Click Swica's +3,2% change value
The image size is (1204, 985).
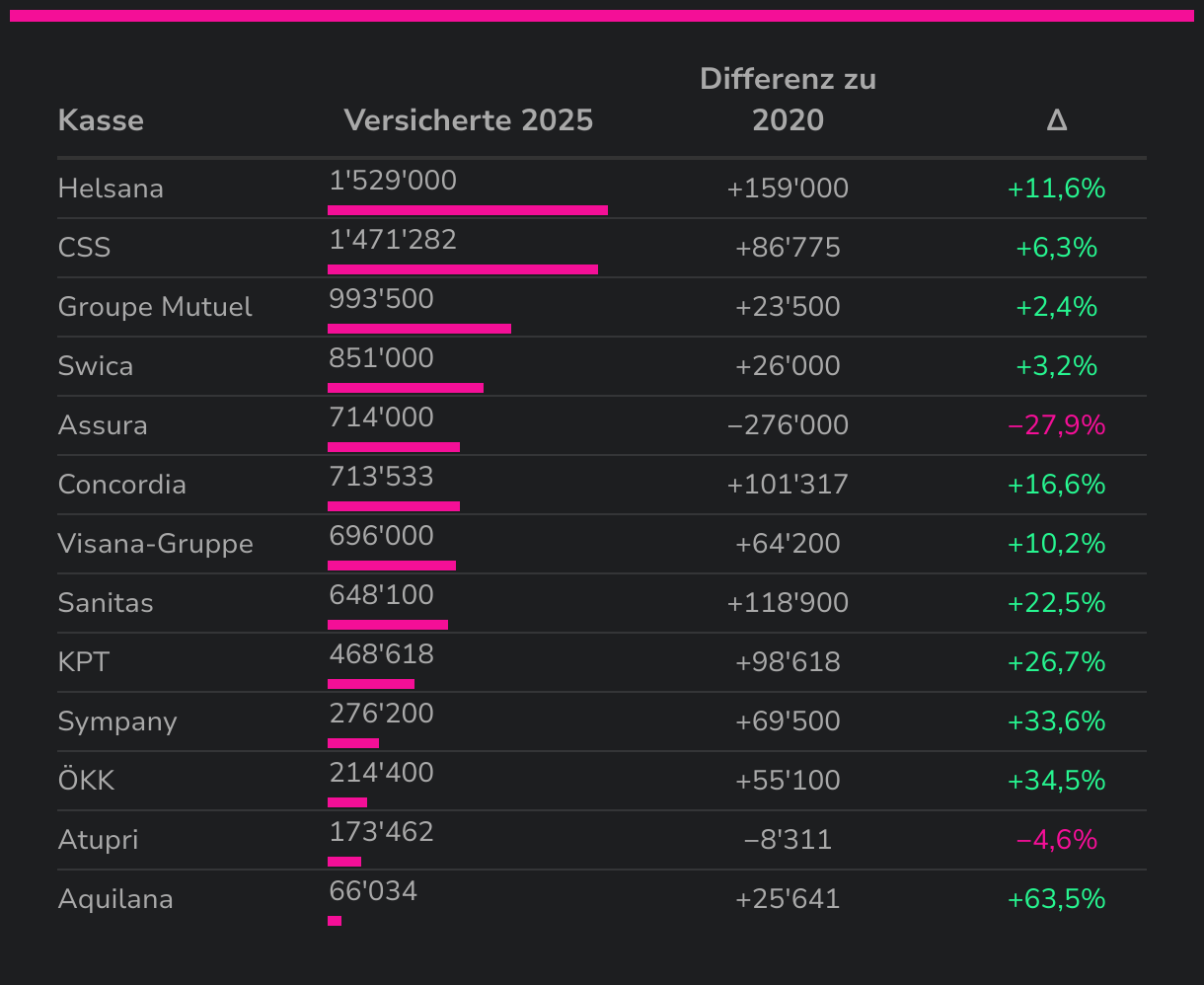(x=1056, y=366)
